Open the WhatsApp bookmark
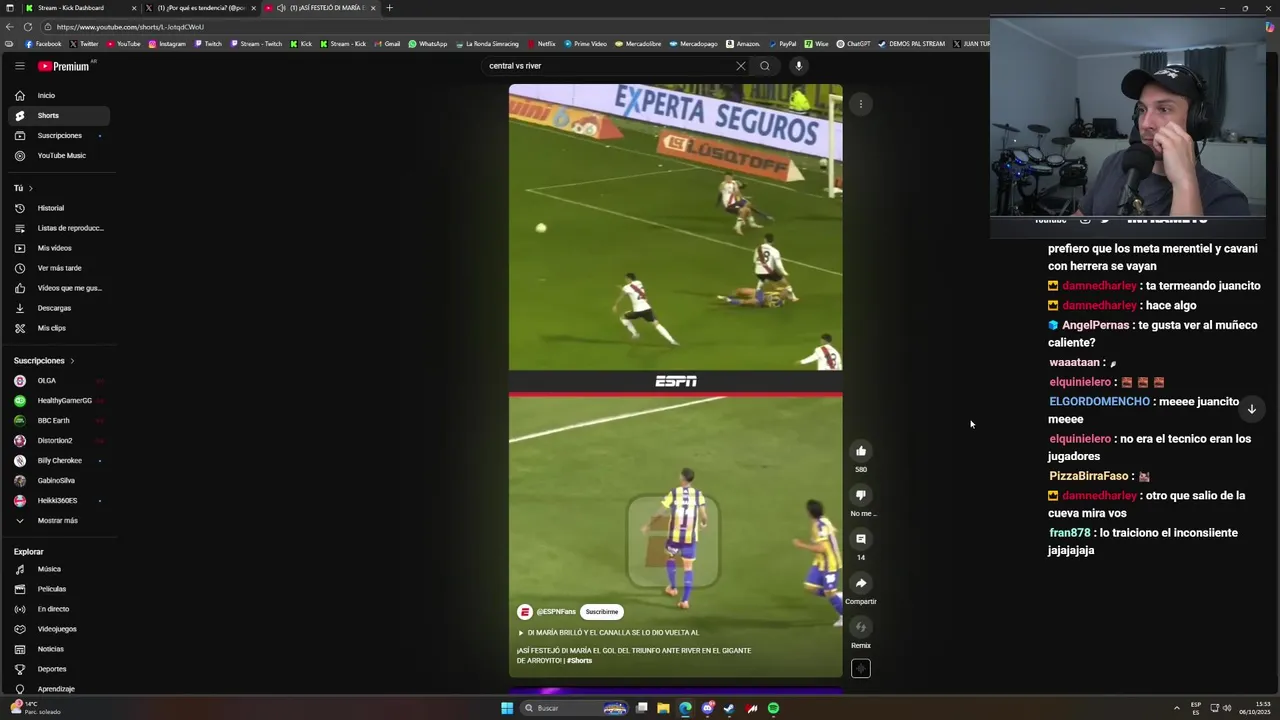Screen dimensions: 1280x720 (428, 44)
